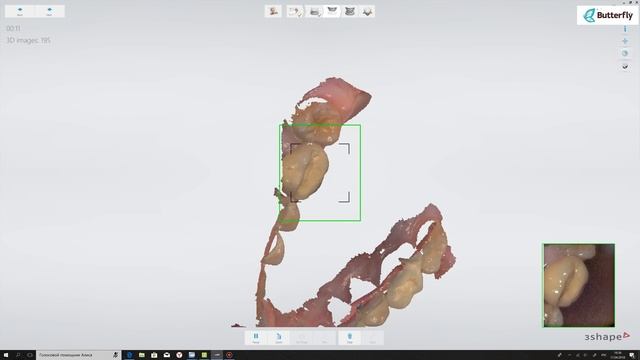
Task: Click the checkmark icon on right sidebar
Action: [625, 66]
